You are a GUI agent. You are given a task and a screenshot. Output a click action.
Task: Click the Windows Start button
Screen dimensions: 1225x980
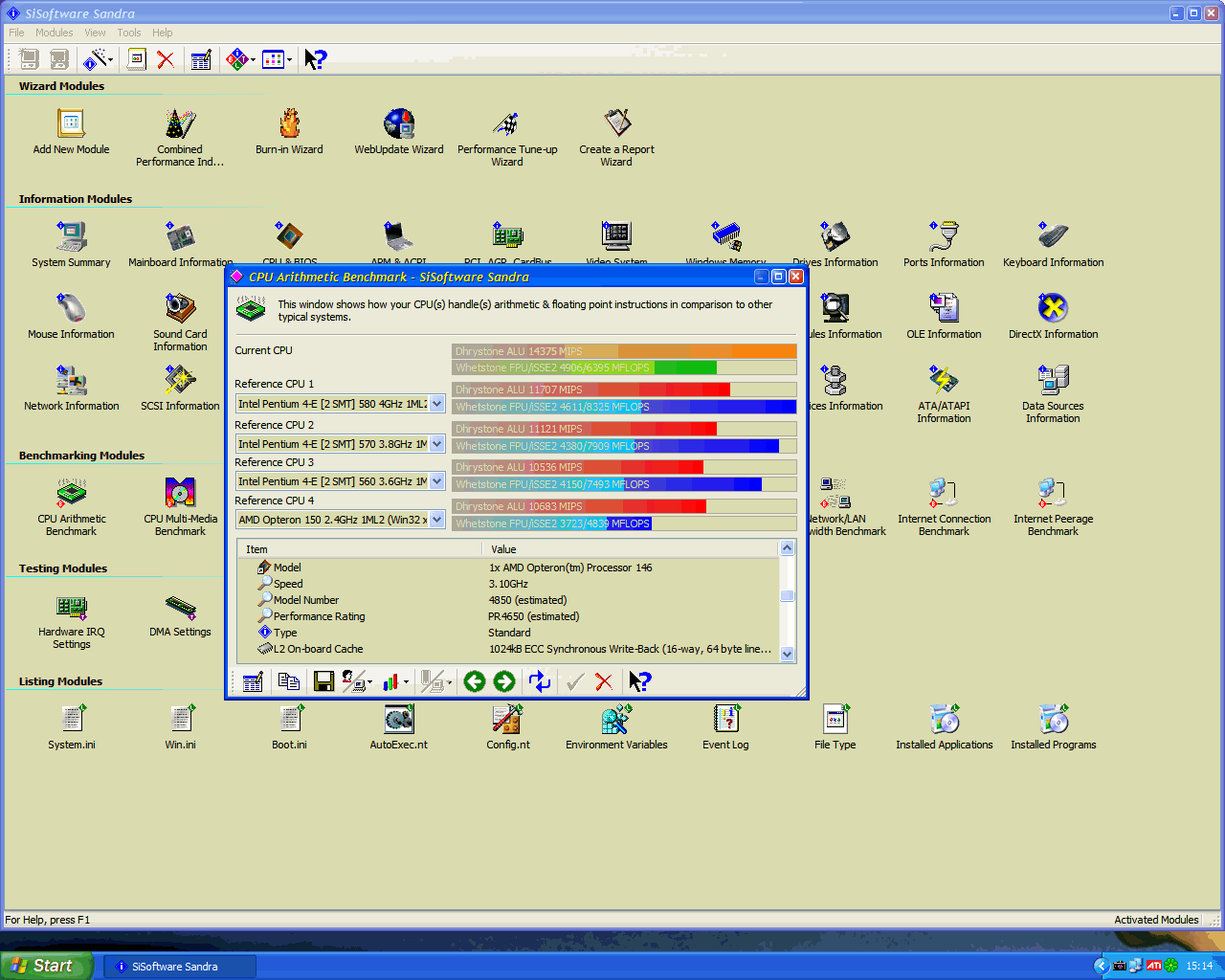(x=47, y=966)
